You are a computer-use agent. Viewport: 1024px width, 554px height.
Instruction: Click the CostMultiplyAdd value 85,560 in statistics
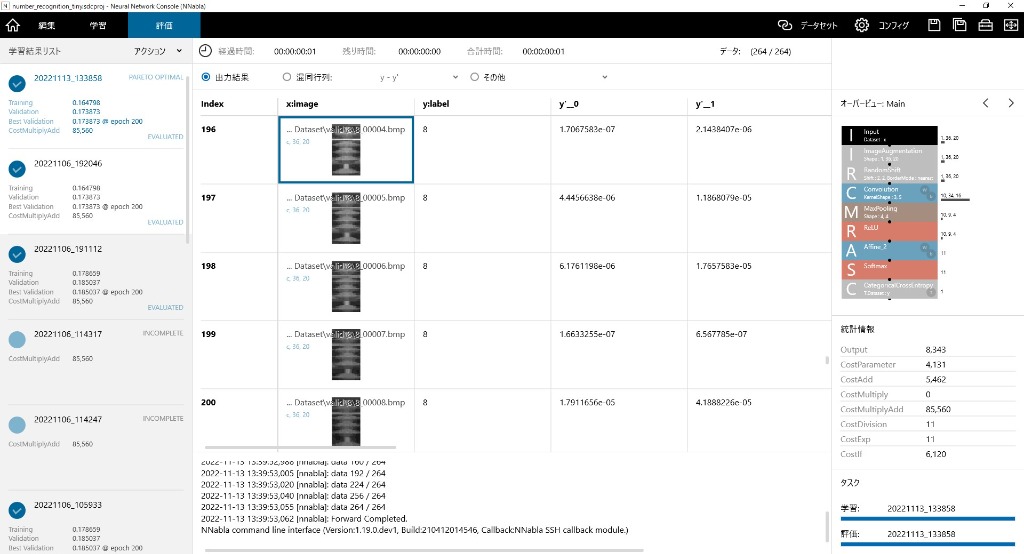[938, 409]
